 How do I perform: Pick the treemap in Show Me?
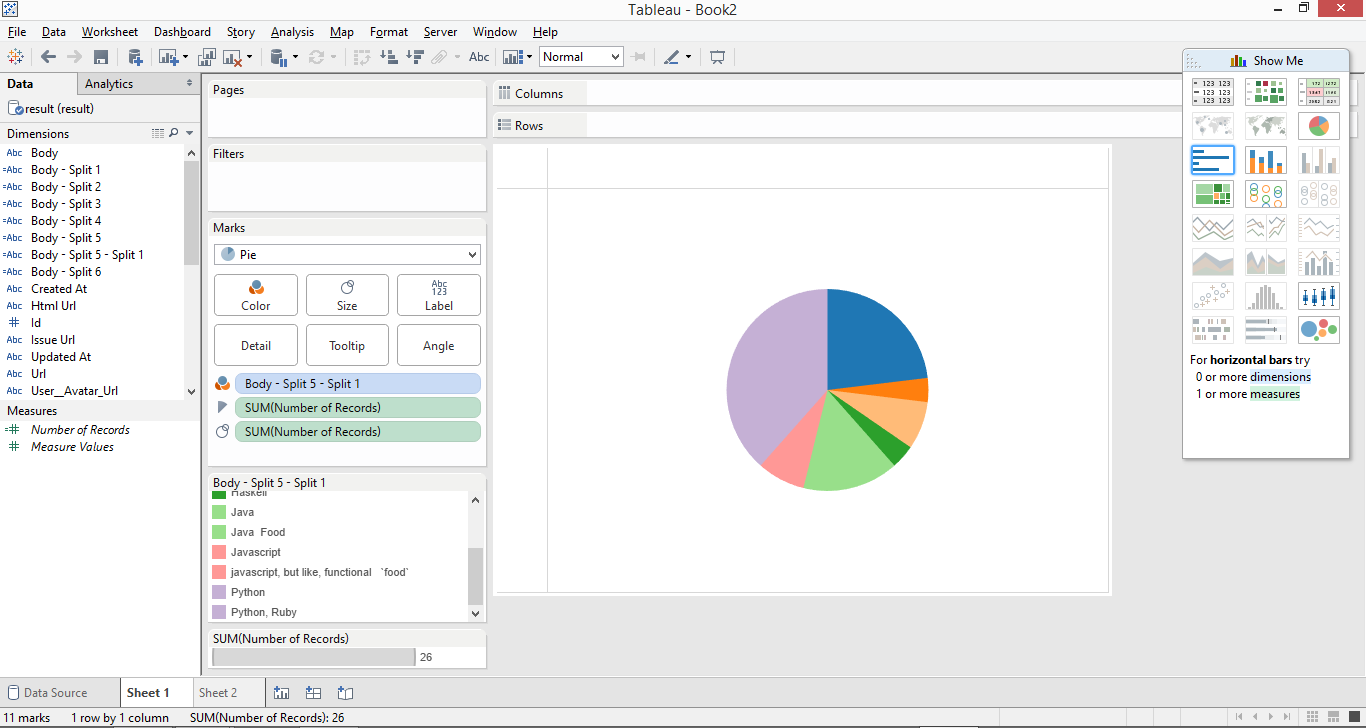1213,194
